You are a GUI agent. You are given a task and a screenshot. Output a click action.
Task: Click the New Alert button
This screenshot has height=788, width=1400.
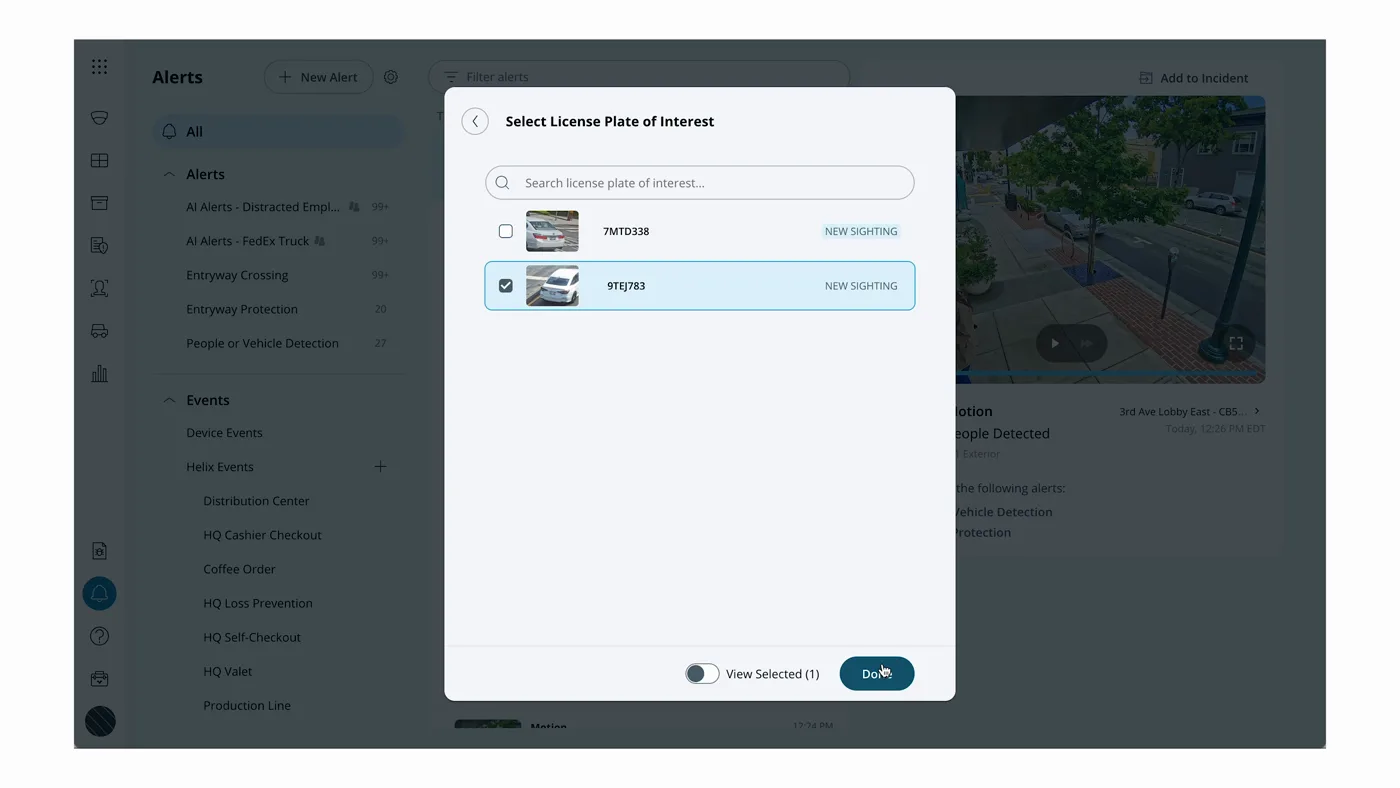[x=318, y=77]
